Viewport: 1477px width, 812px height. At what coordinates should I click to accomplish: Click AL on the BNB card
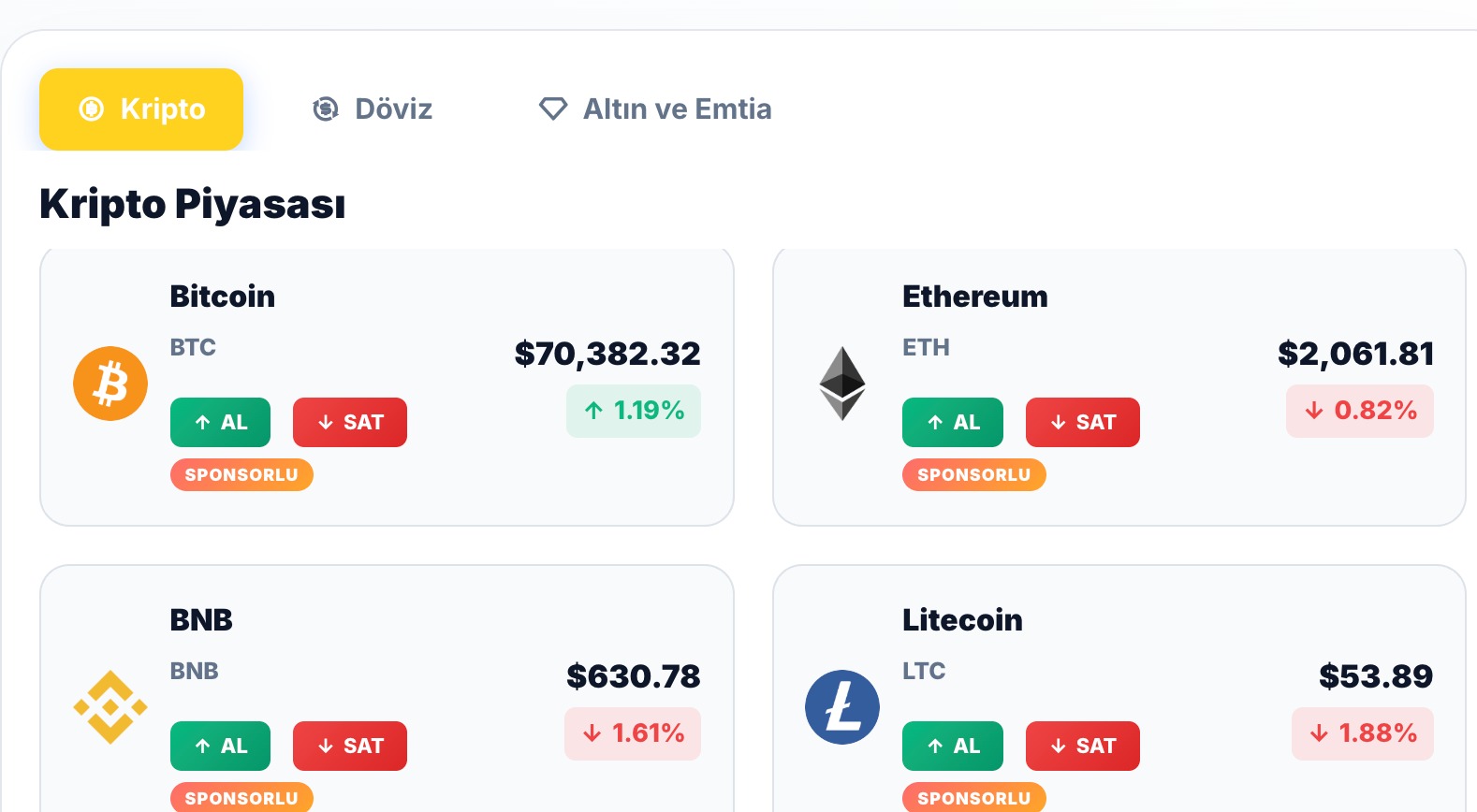pos(220,746)
